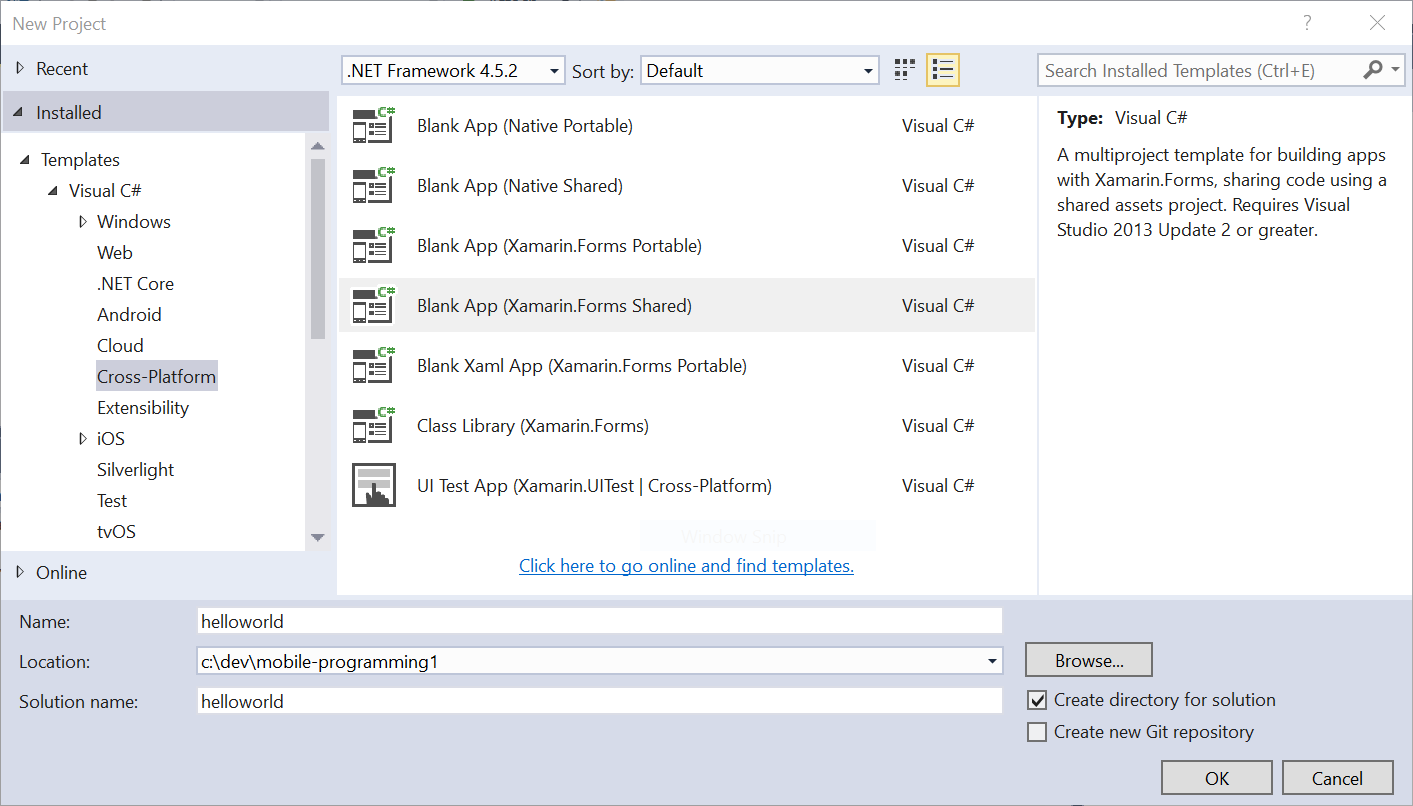Switch to medium icons list view
Image resolution: width=1413 pixels, height=806 pixels.
tap(942, 70)
